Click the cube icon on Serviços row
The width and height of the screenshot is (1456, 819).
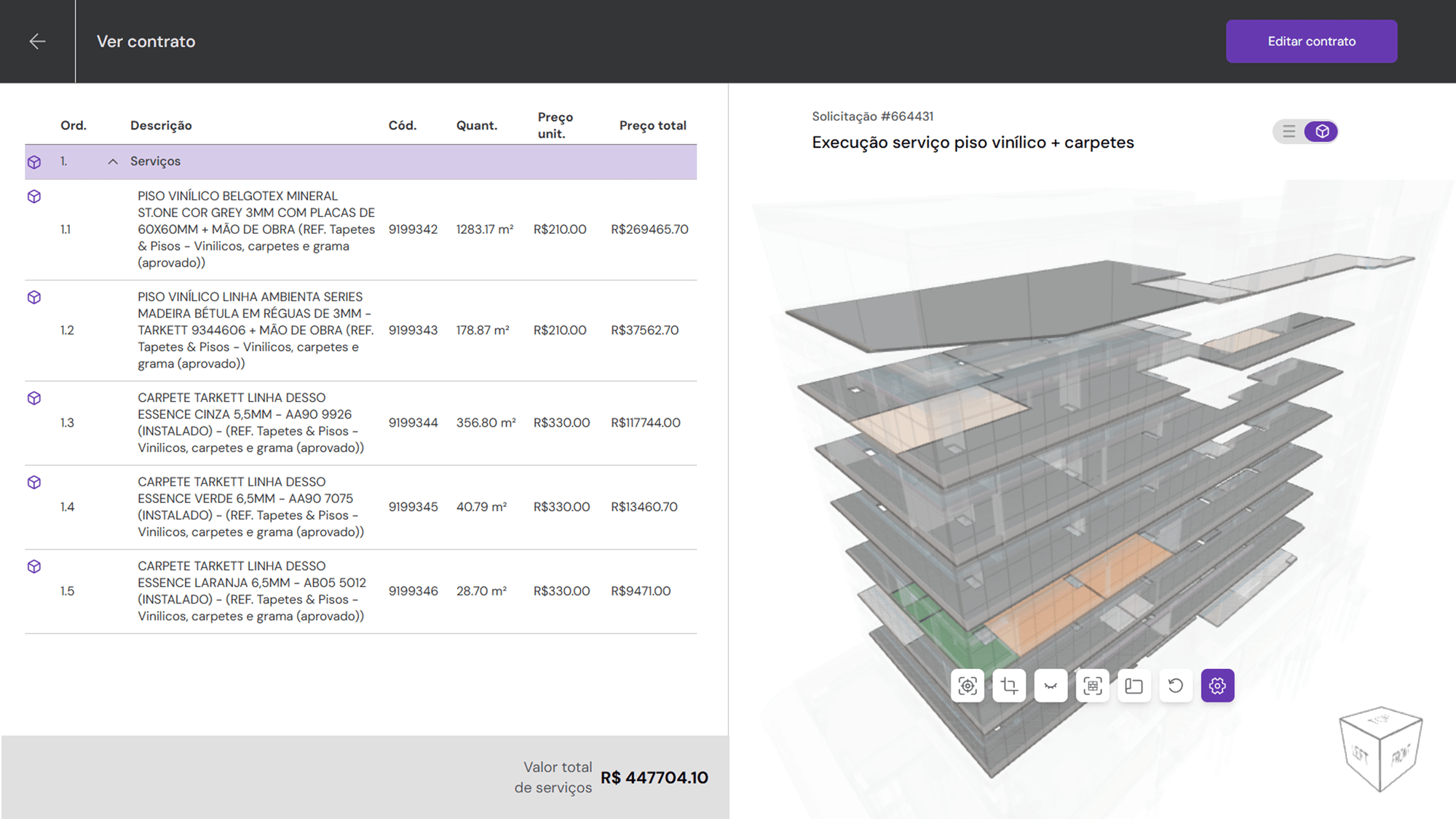34,162
